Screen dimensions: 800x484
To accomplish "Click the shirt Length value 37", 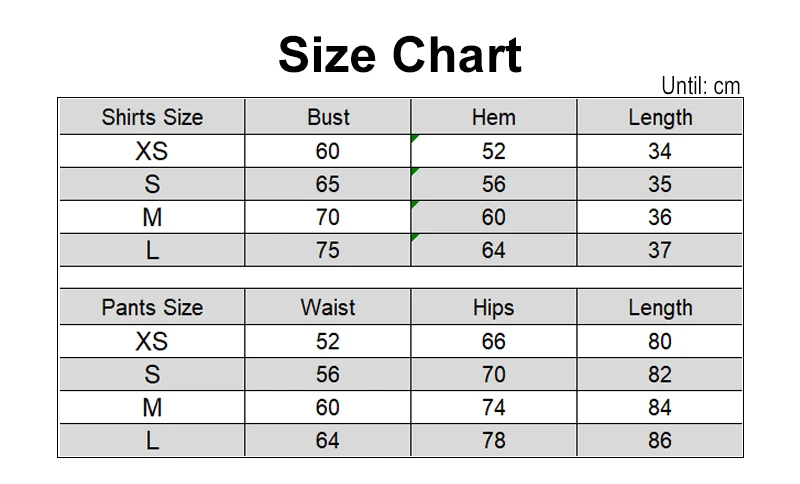I will coord(660,250).
